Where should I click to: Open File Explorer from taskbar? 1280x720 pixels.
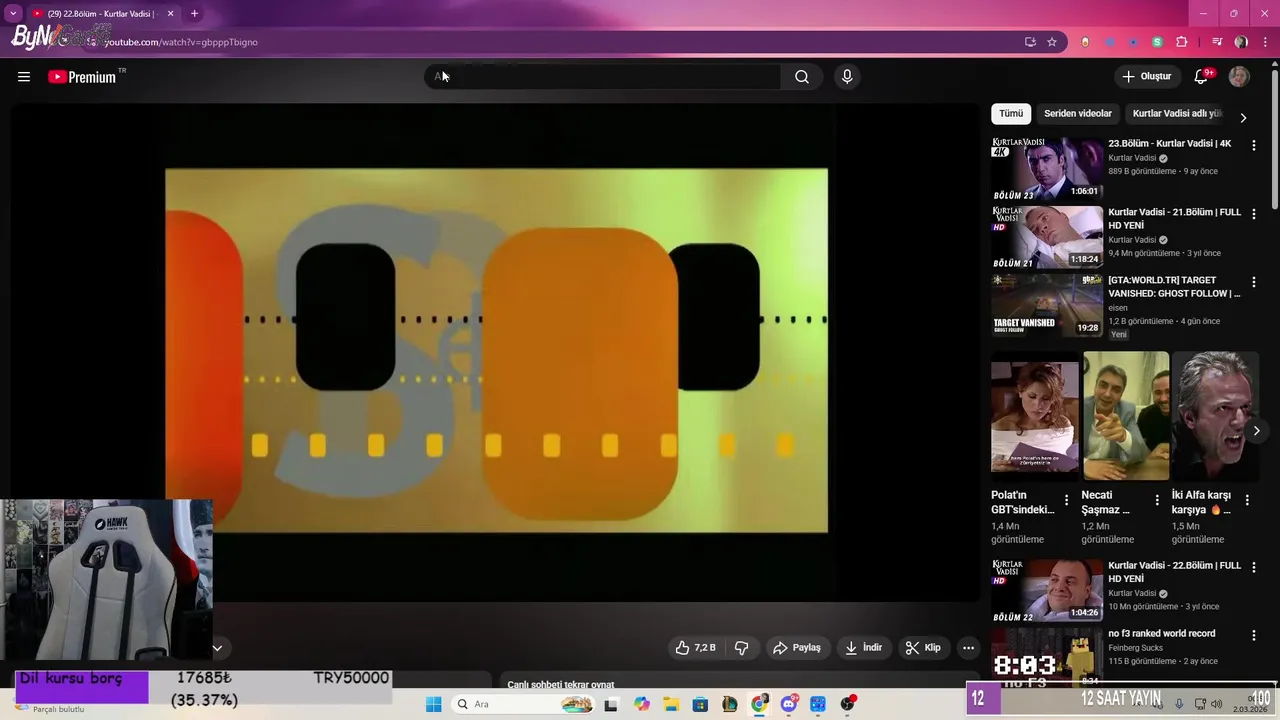[x=671, y=704]
